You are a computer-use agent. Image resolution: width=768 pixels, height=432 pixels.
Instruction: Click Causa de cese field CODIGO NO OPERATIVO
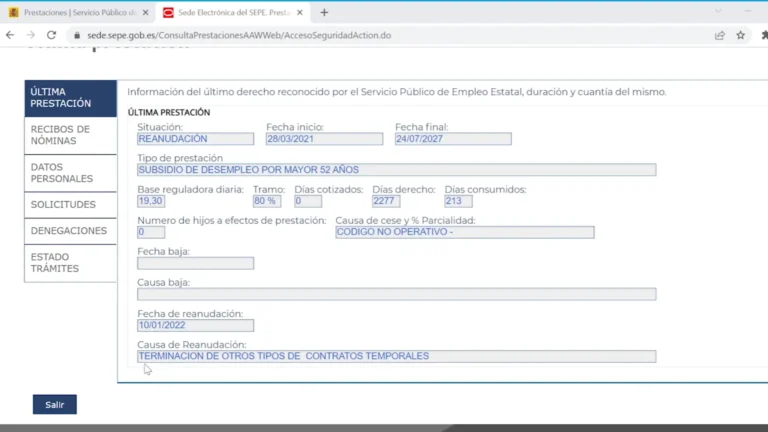(465, 232)
